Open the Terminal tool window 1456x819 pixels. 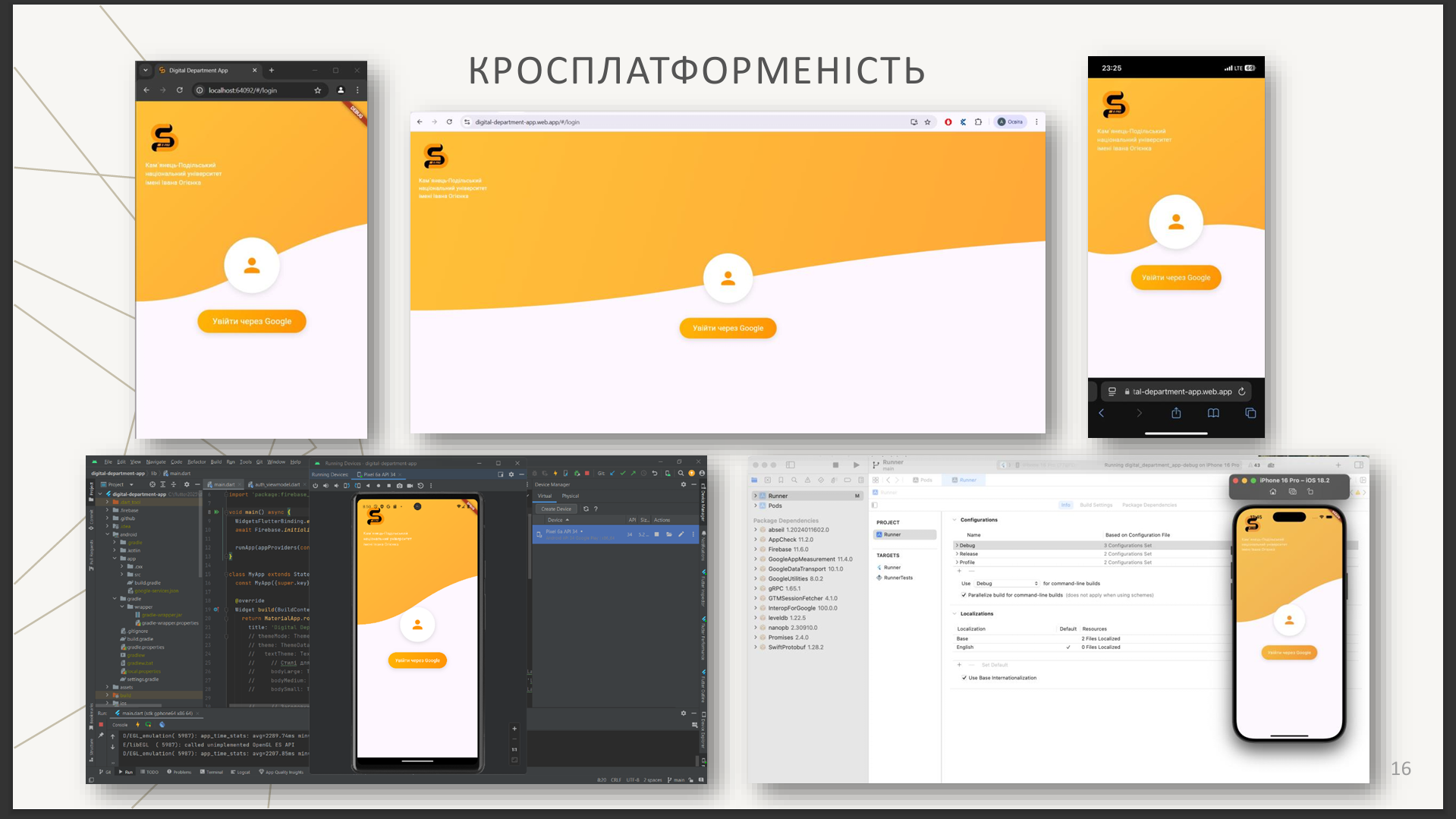coord(212,772)
